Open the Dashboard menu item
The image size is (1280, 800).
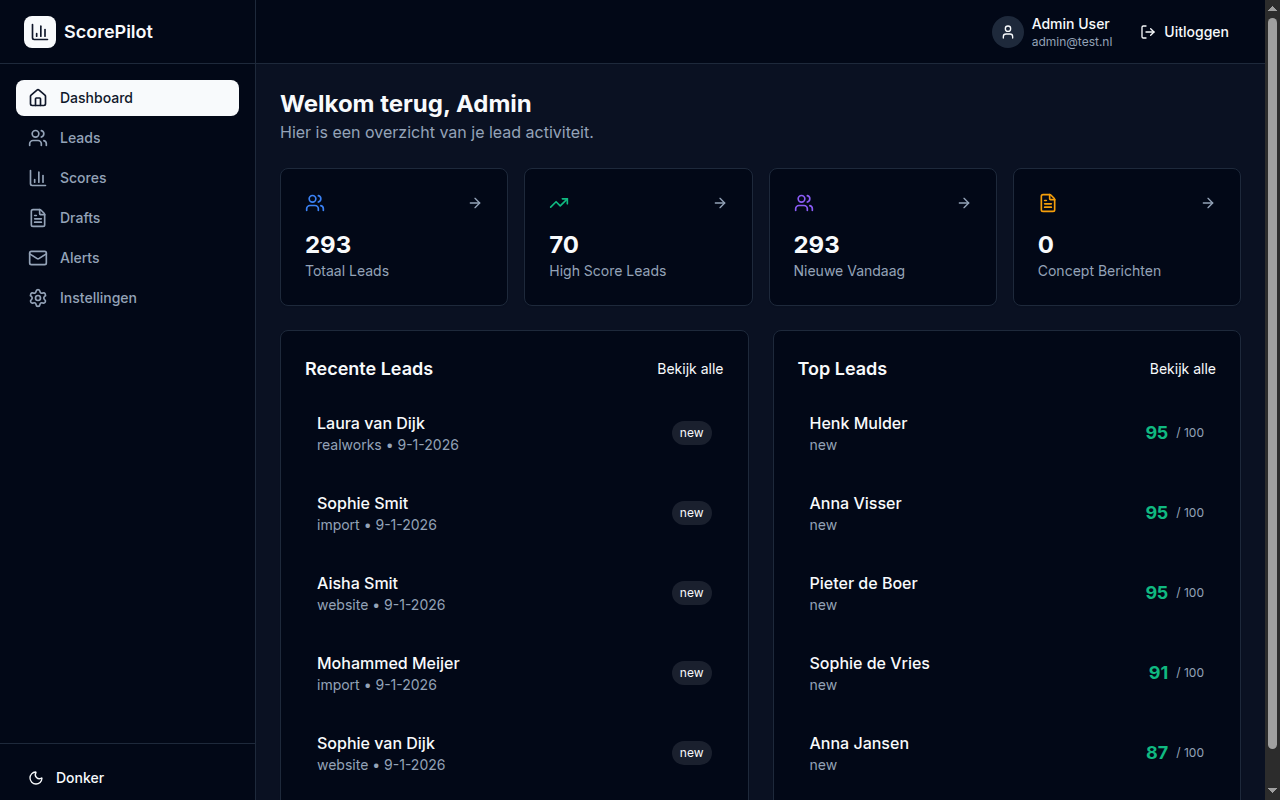coord(128,98)
